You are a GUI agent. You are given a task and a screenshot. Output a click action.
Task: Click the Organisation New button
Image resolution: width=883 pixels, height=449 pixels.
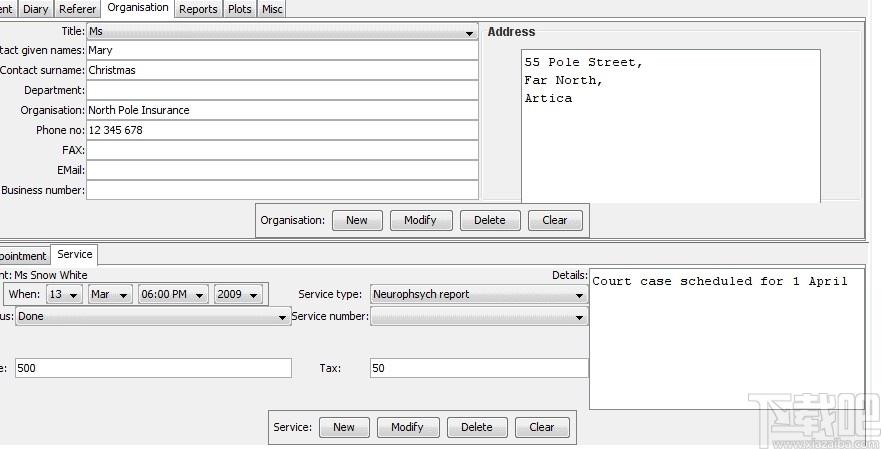coord(357,220)
